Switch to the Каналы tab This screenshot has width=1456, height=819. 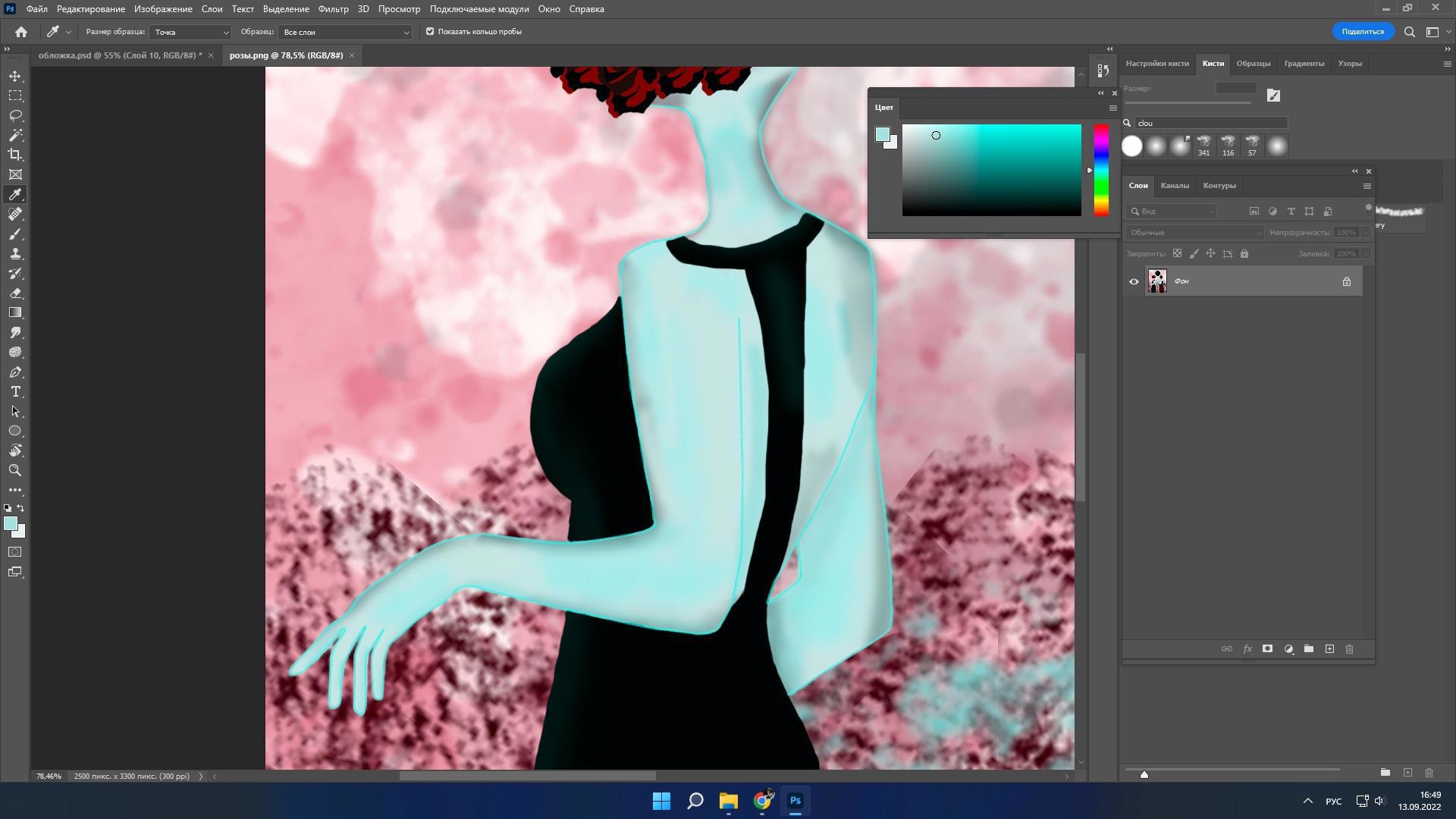point(1174,186)
